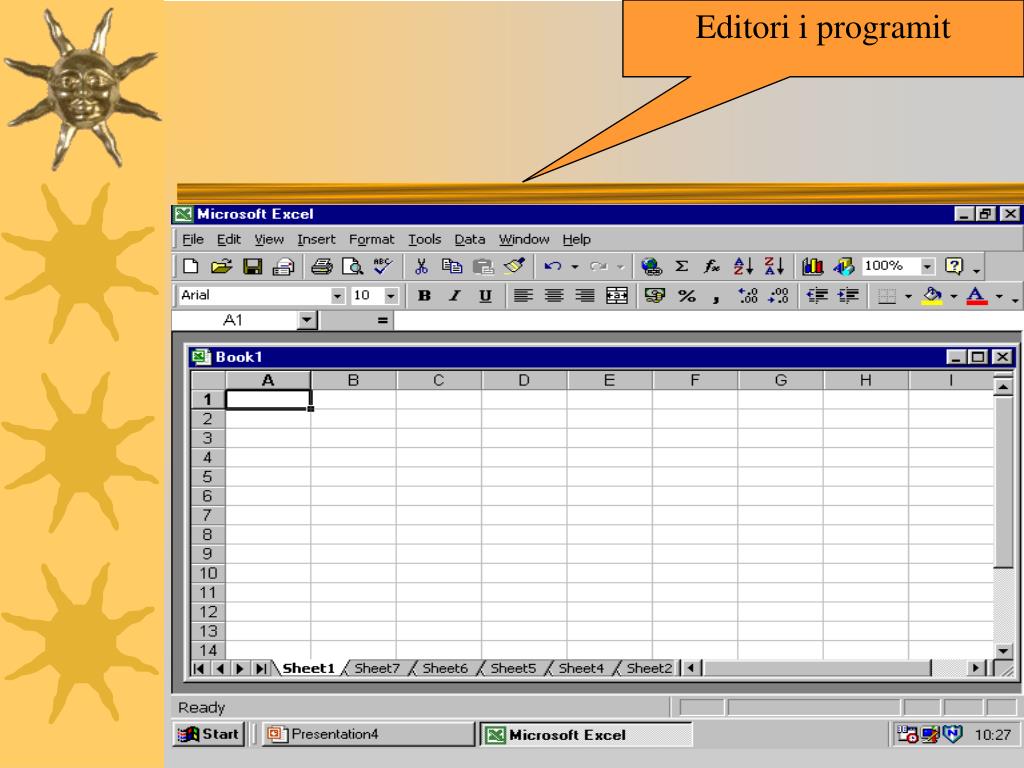This screenshot has height=768, width=1024.
Task: Decrease indent in the formatting toolbar
Action: click(x=817, y=296)
